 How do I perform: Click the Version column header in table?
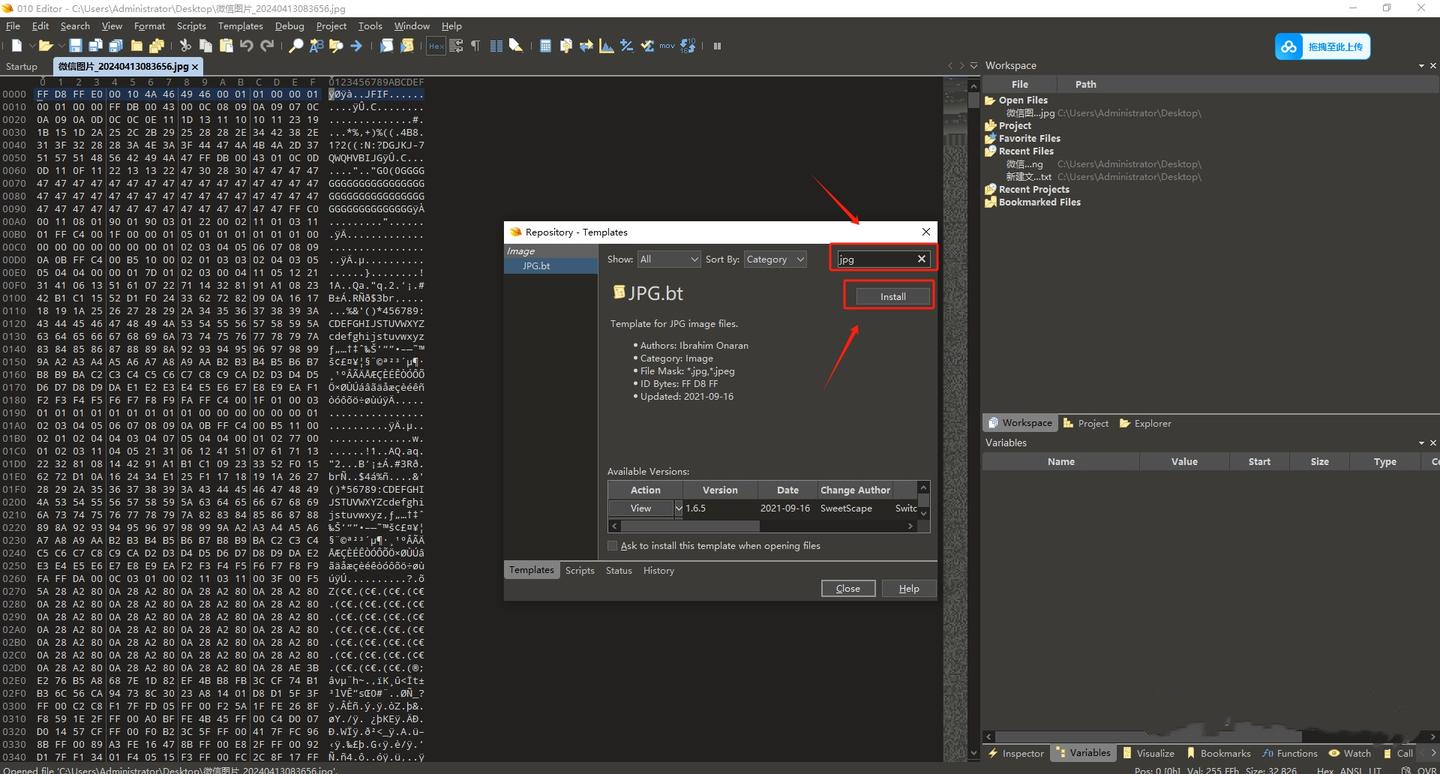[720, 490]
